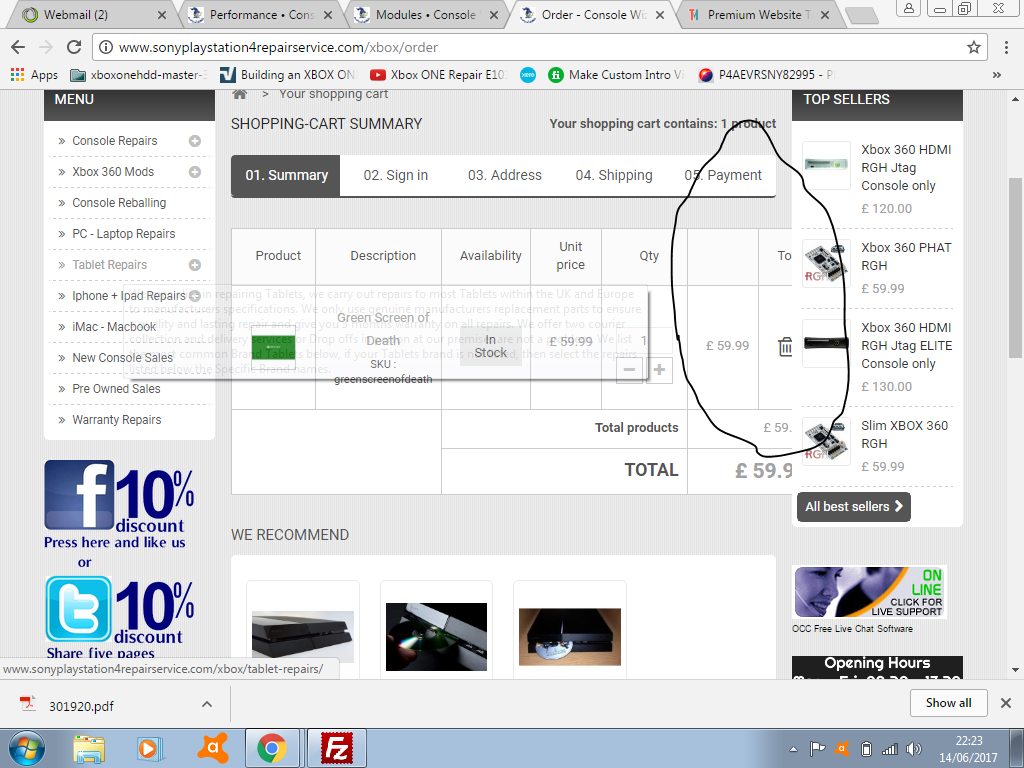Click the address bar URL
This screenshot has width=1024, height=768.
tap(278, 47)
